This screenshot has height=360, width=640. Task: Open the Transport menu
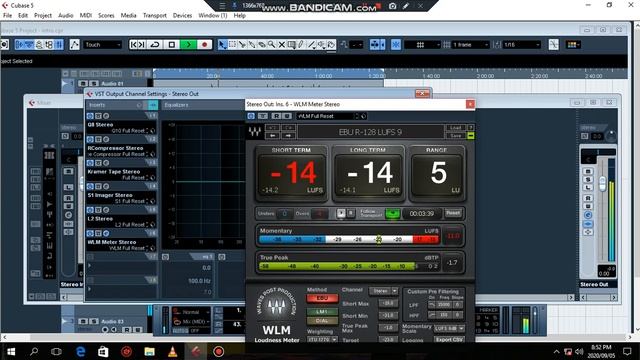(155, 16)
